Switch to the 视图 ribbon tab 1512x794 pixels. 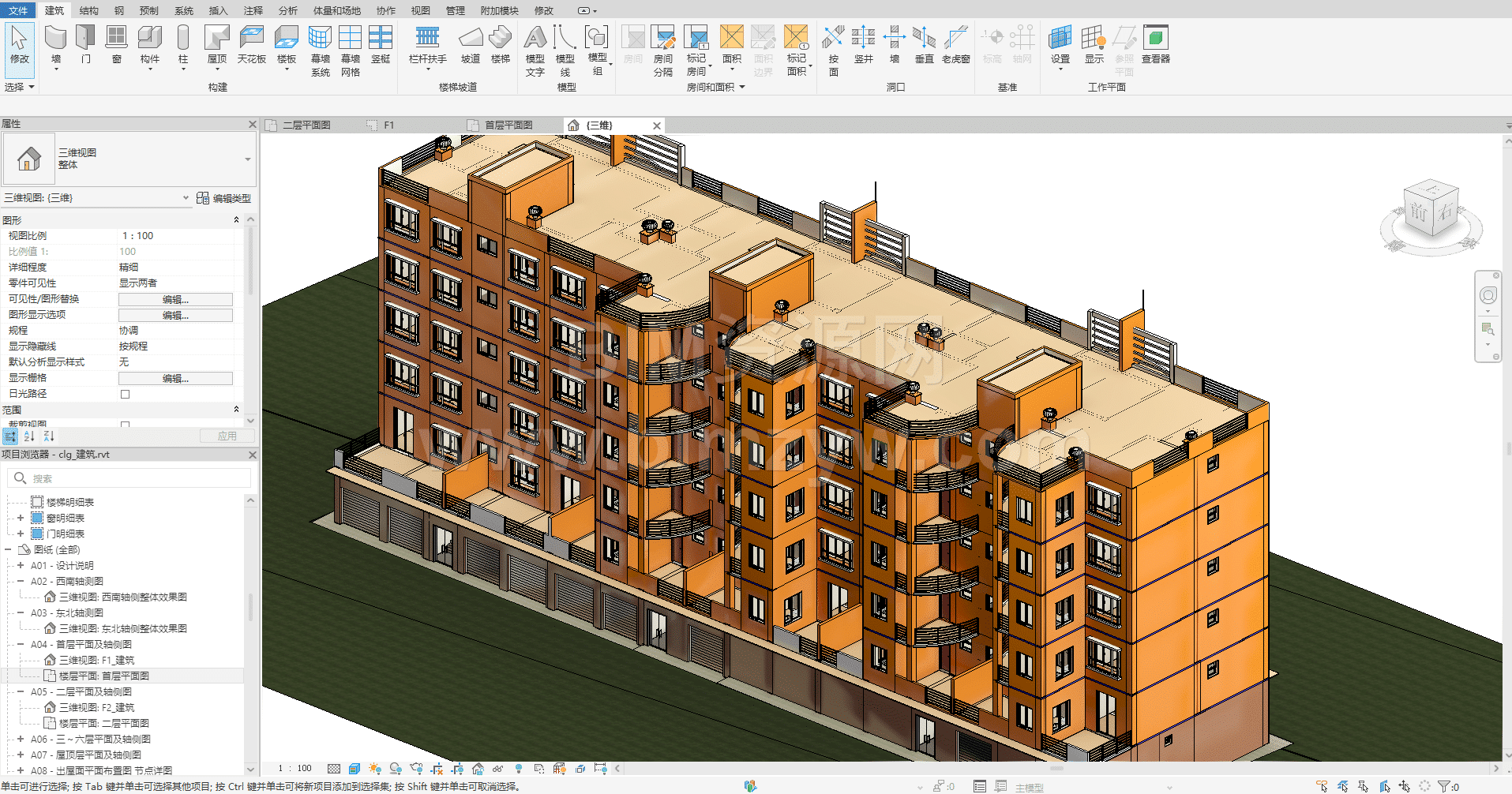[x=421, y=10]
